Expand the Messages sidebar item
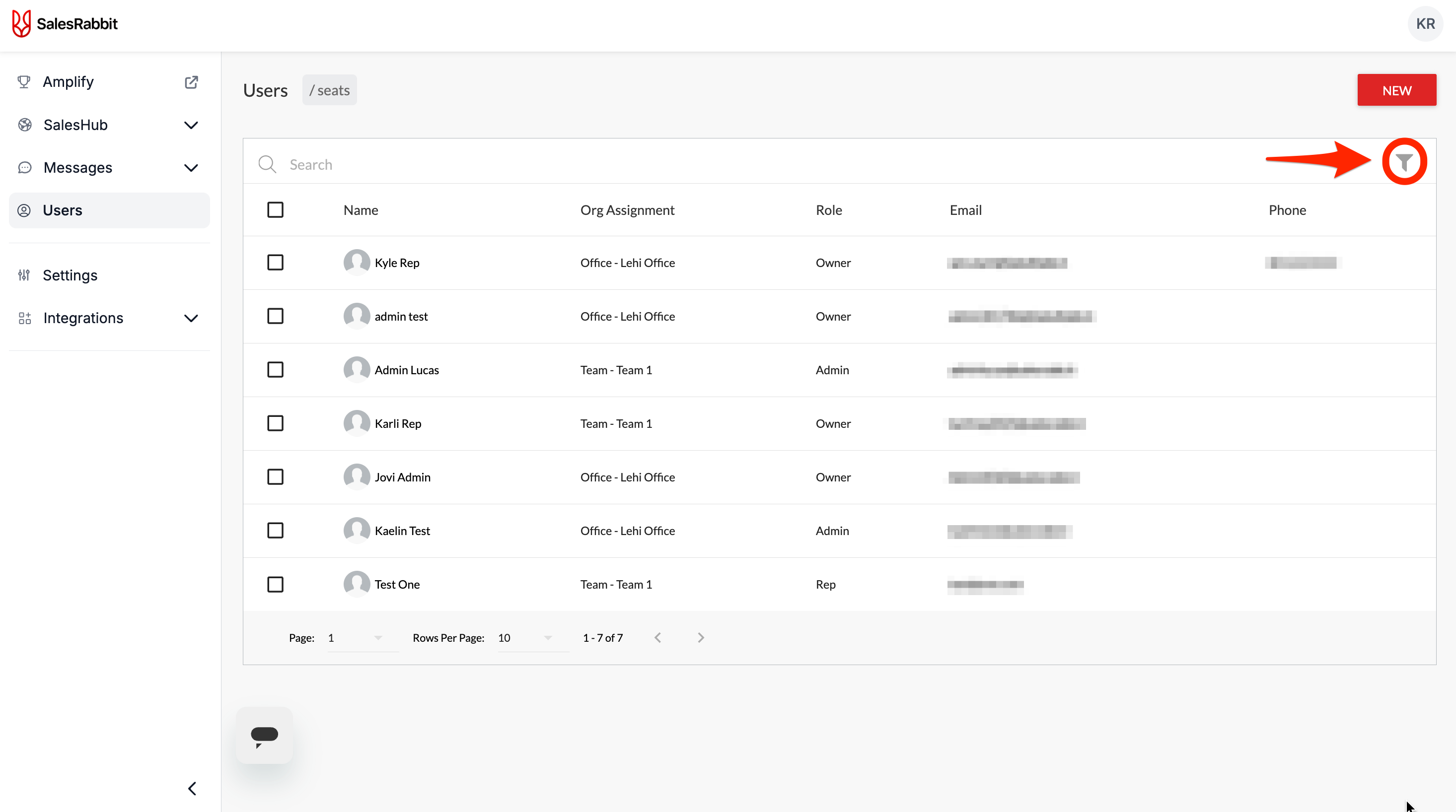Screen dimensions: 1456x812 pos(191,168)
